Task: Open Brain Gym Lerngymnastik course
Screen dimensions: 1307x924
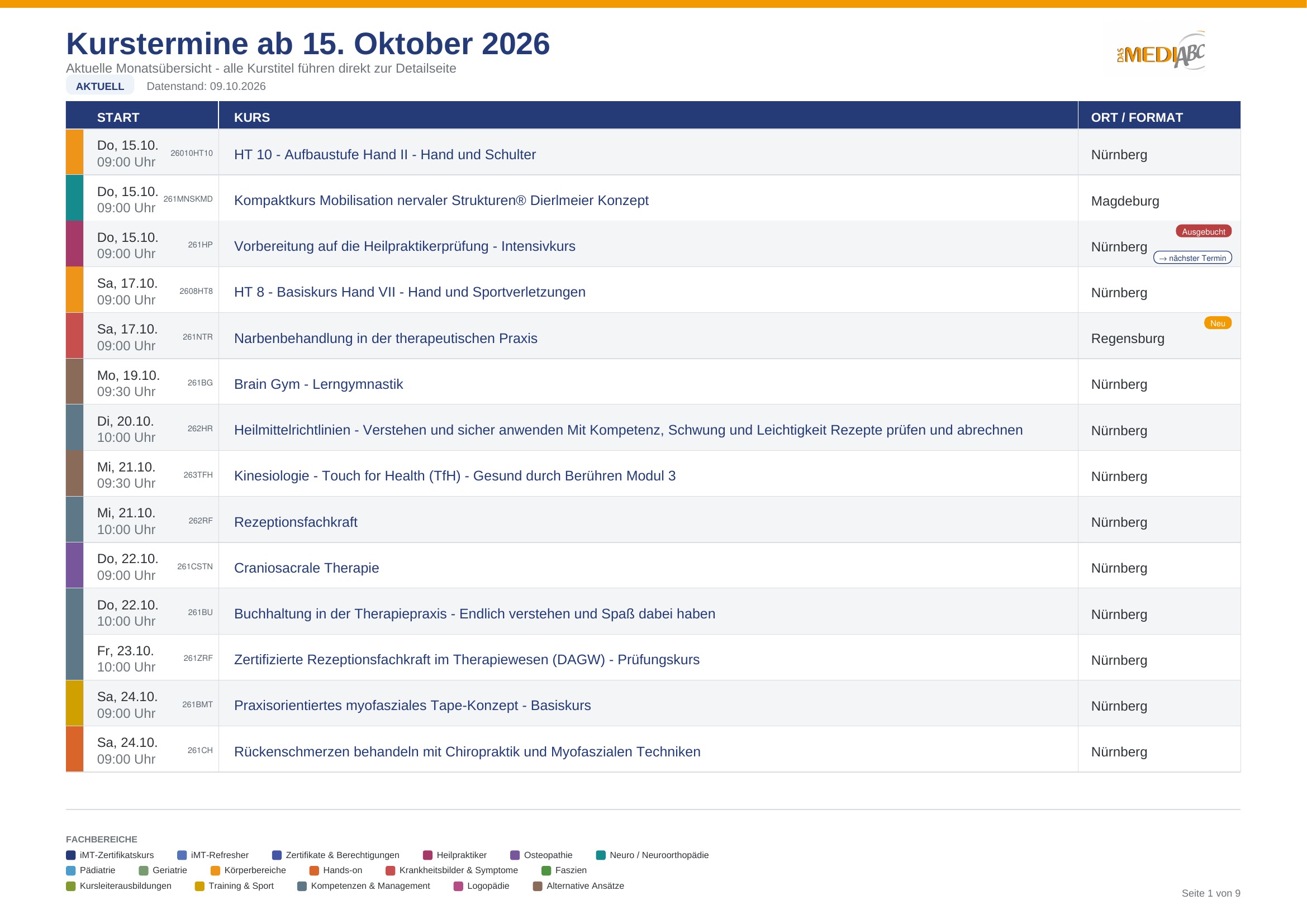Action: [x=318, y=384]
